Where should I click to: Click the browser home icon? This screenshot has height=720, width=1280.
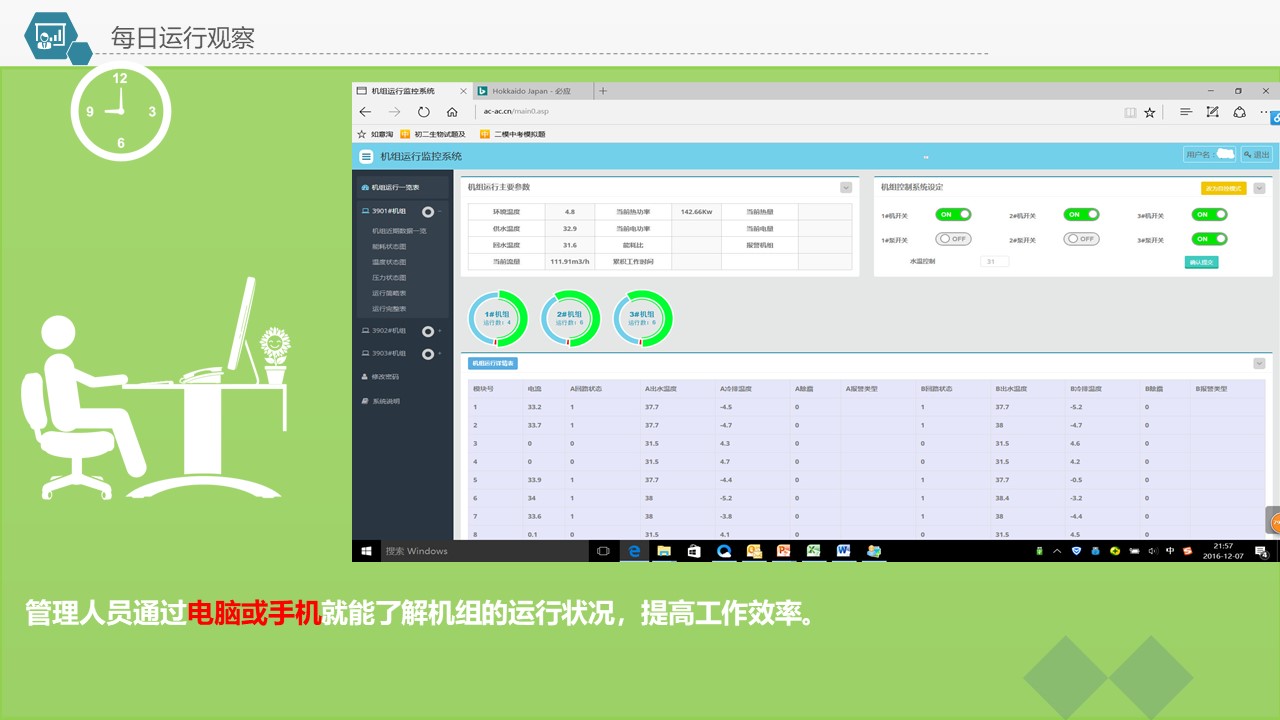(x=452, y=112)
